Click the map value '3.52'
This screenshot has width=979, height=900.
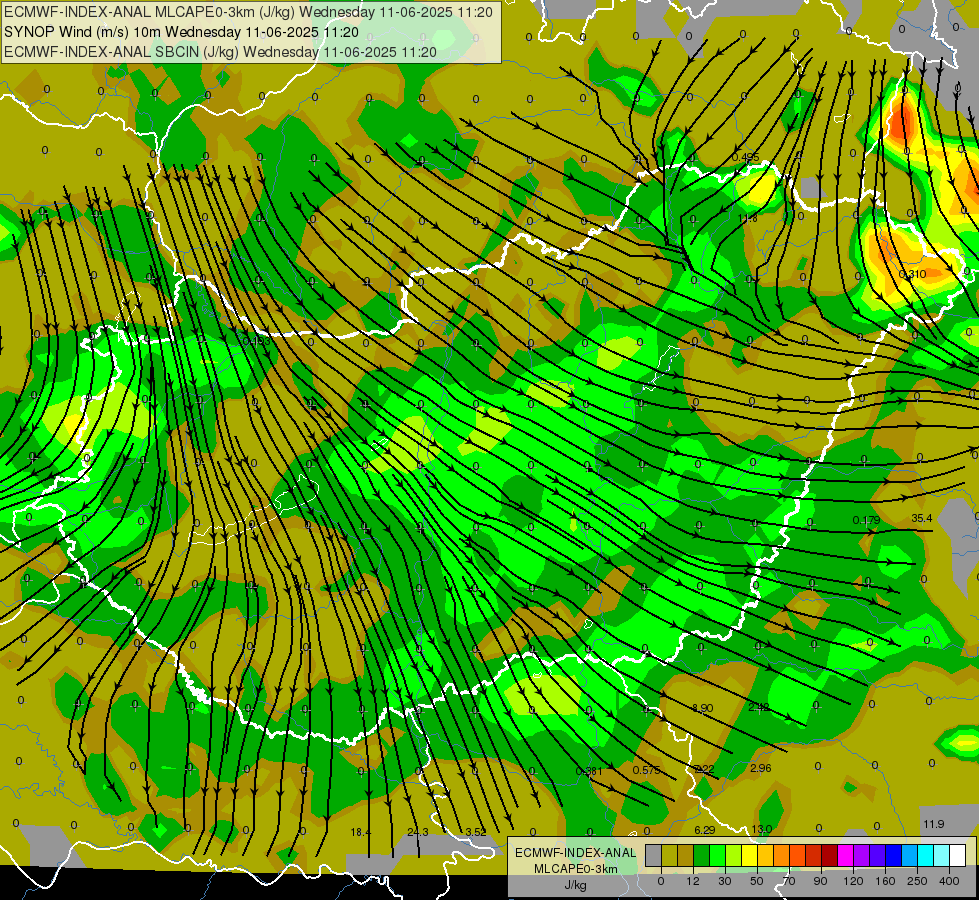pos(476,832)
